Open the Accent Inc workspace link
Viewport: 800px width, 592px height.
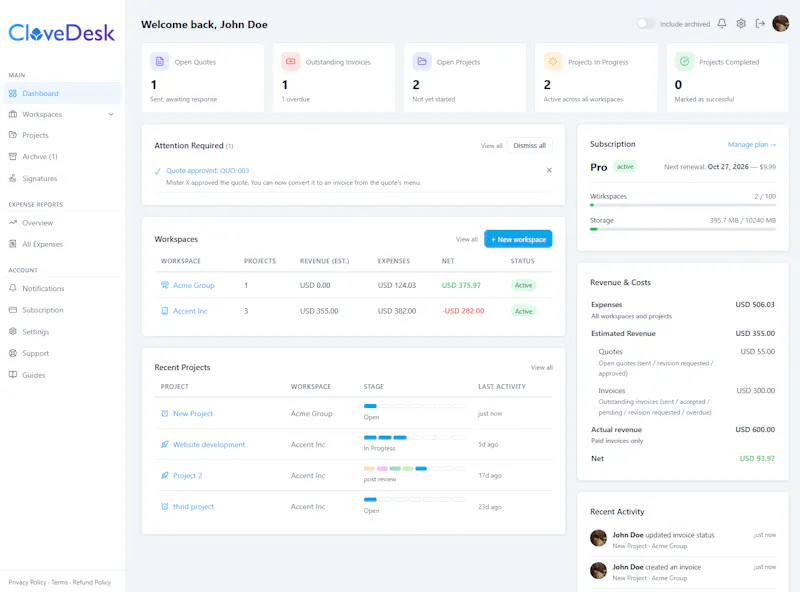[190, 311]
